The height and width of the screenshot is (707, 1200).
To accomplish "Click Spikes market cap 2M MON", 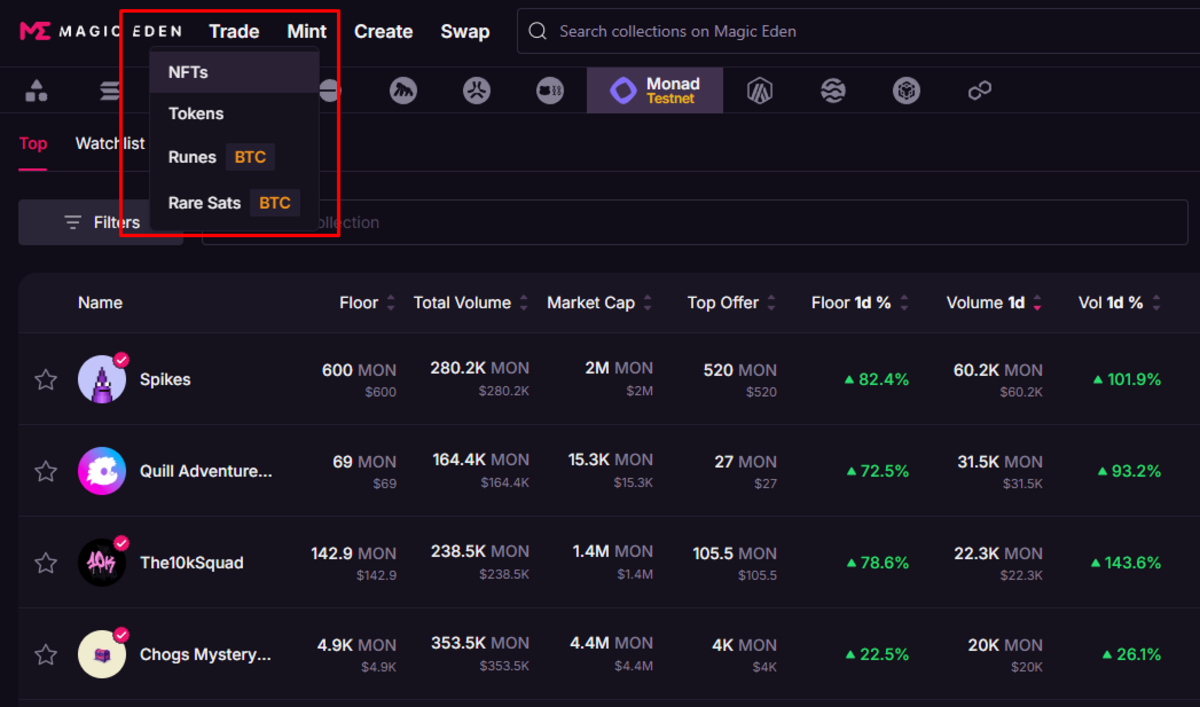I will point(619,368).
